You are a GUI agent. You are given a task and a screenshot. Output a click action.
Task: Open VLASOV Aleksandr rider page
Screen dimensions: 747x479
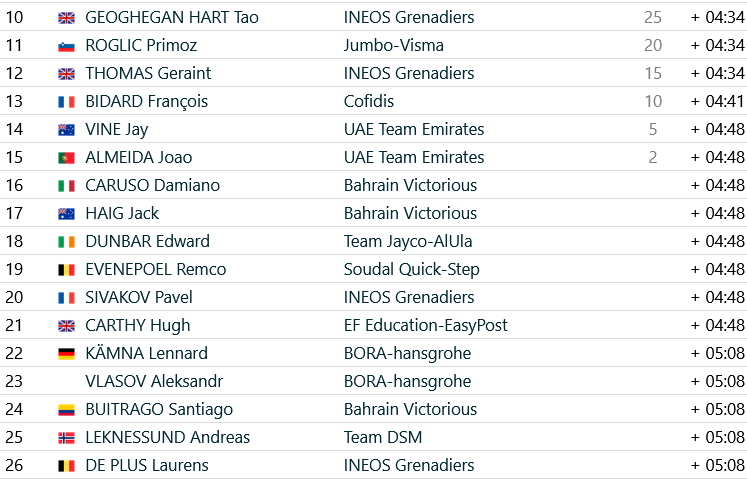(x=154, y=381)
